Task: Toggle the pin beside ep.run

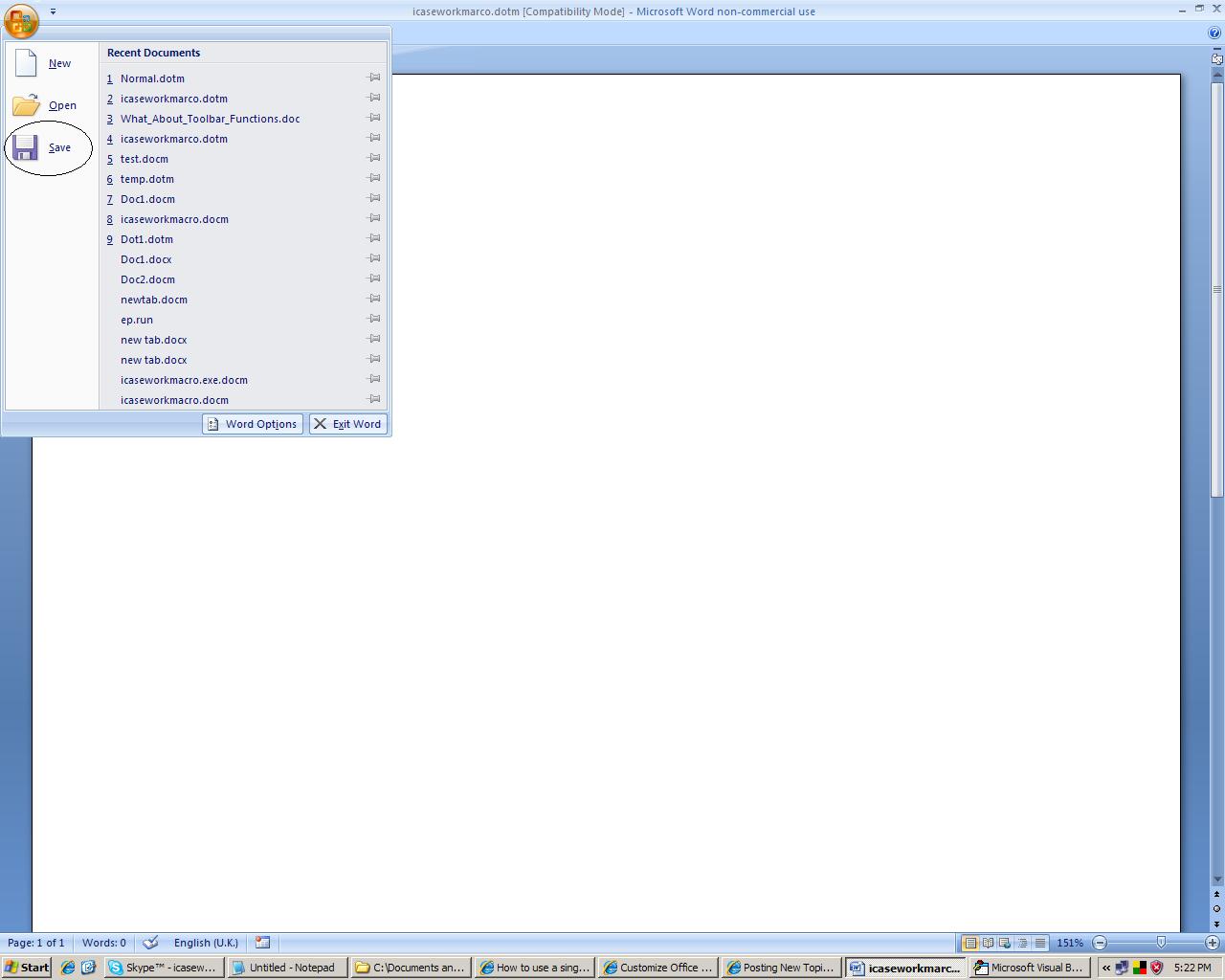Action: [374, 319]
